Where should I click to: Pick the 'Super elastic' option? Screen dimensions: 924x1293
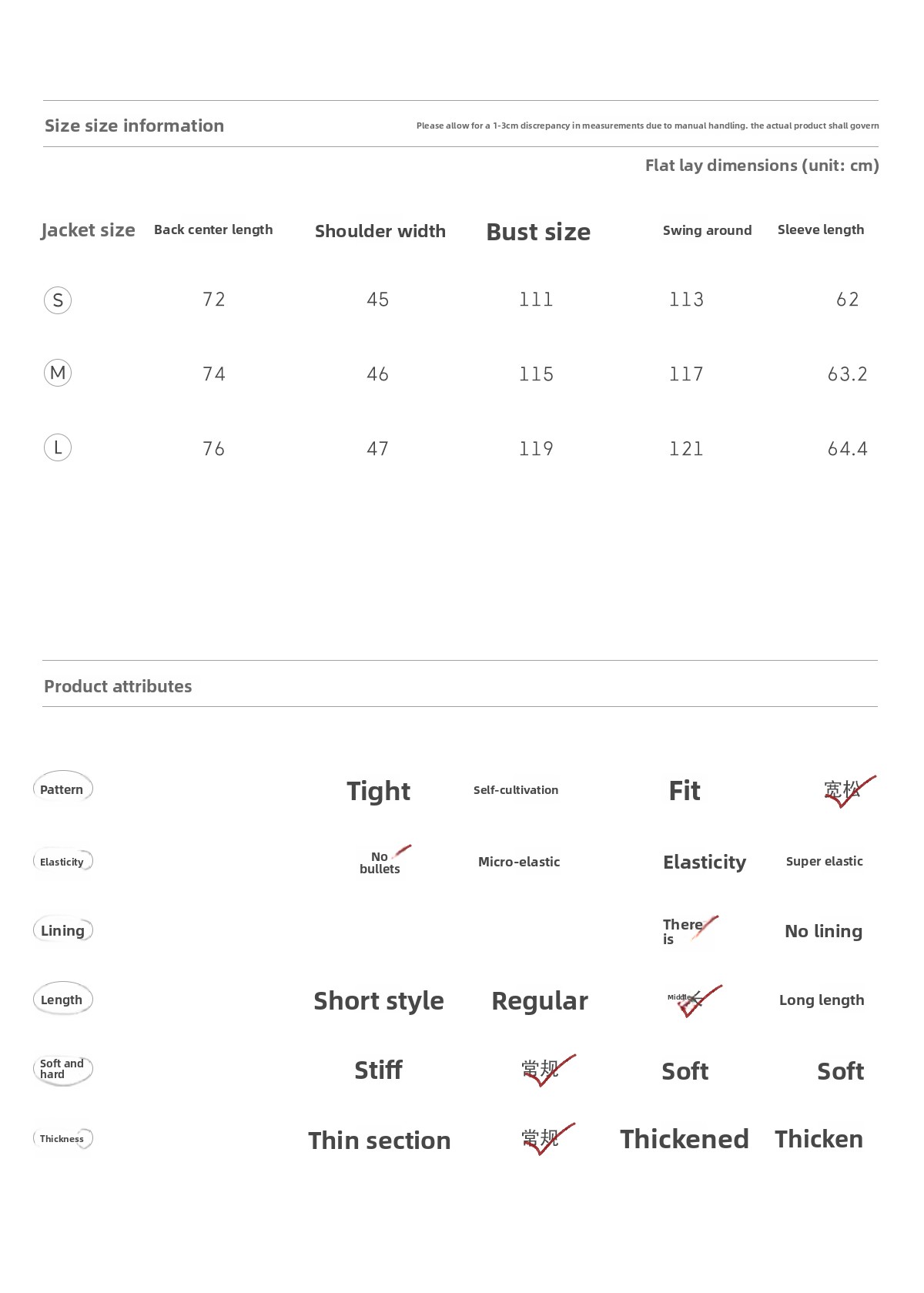(824, 861)
